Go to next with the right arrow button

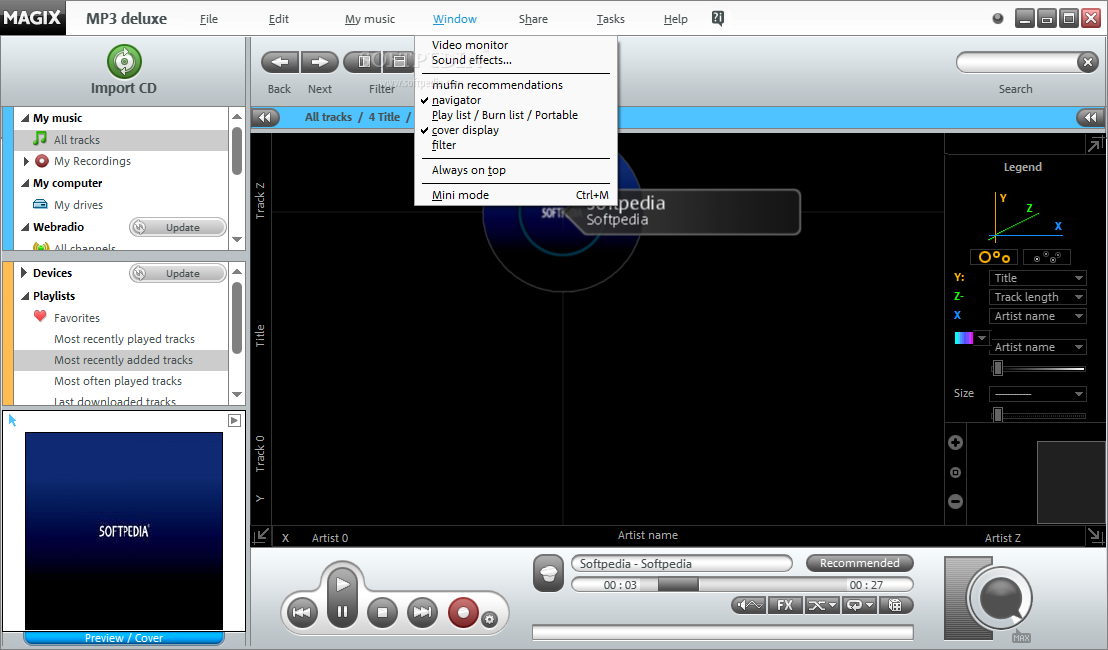tap(320, 62)
